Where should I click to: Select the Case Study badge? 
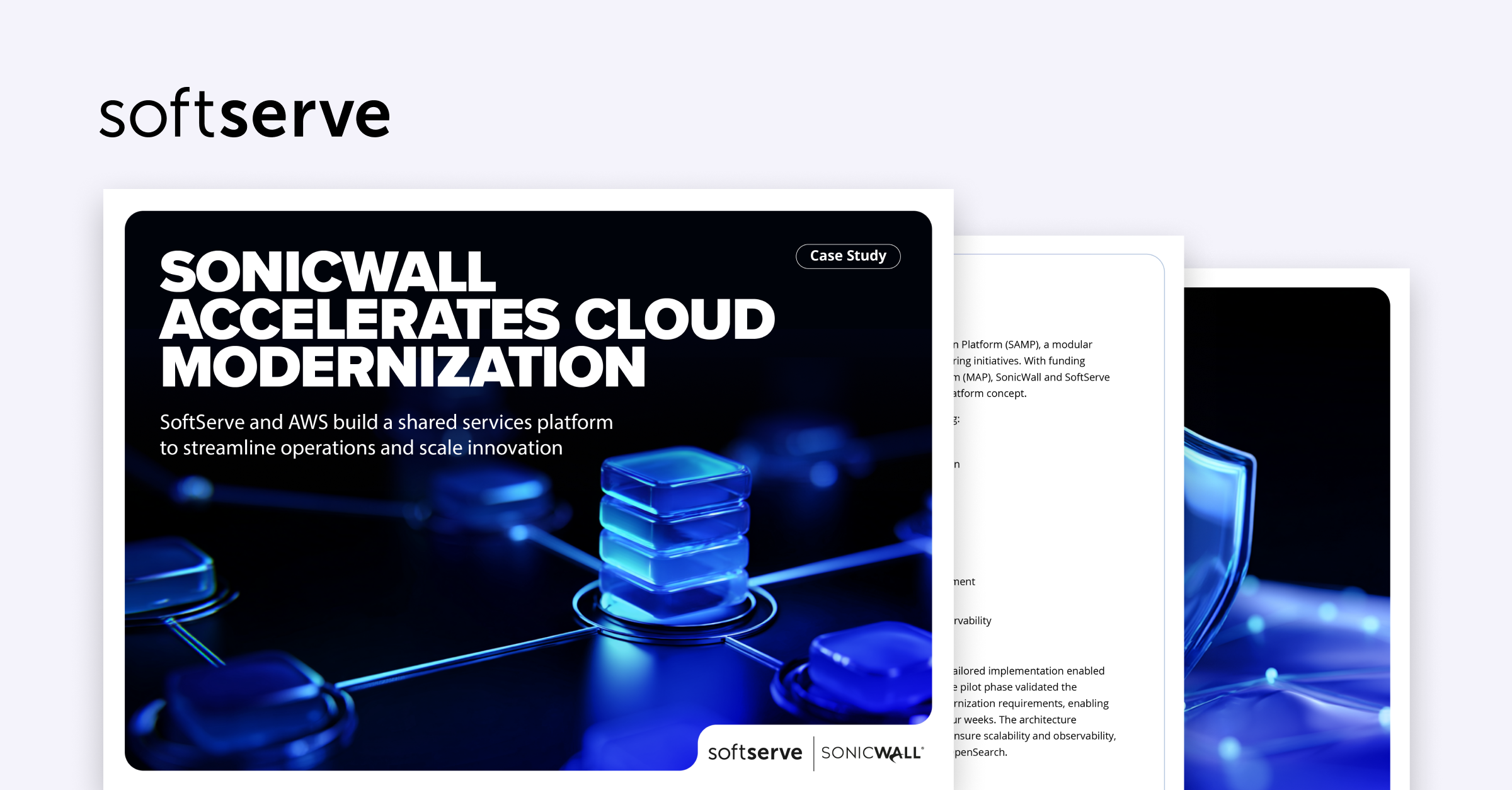[848, 256]
